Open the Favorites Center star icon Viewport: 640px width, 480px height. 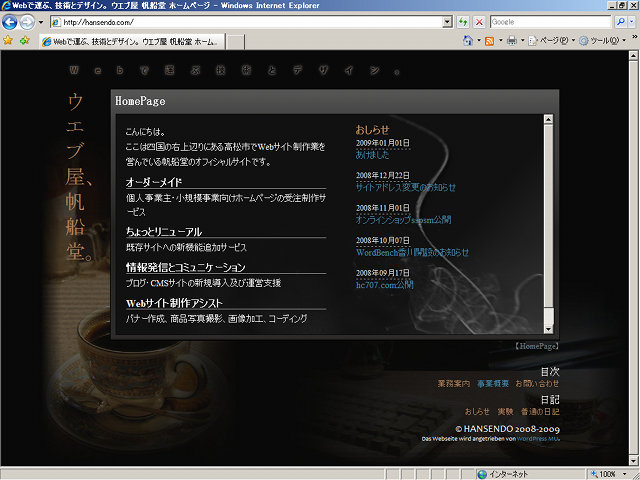(8, 41)
